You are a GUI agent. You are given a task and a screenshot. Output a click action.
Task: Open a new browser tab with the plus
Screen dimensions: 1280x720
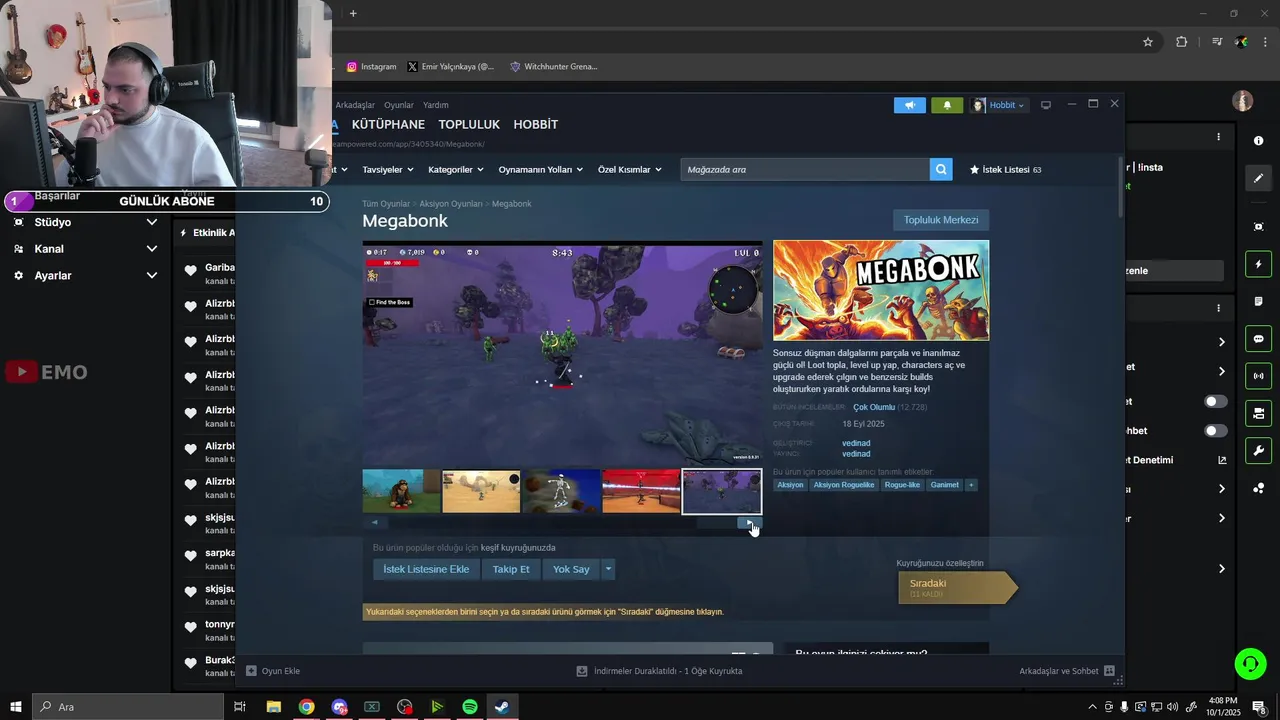pyautogui.click(x=353, y=13)
